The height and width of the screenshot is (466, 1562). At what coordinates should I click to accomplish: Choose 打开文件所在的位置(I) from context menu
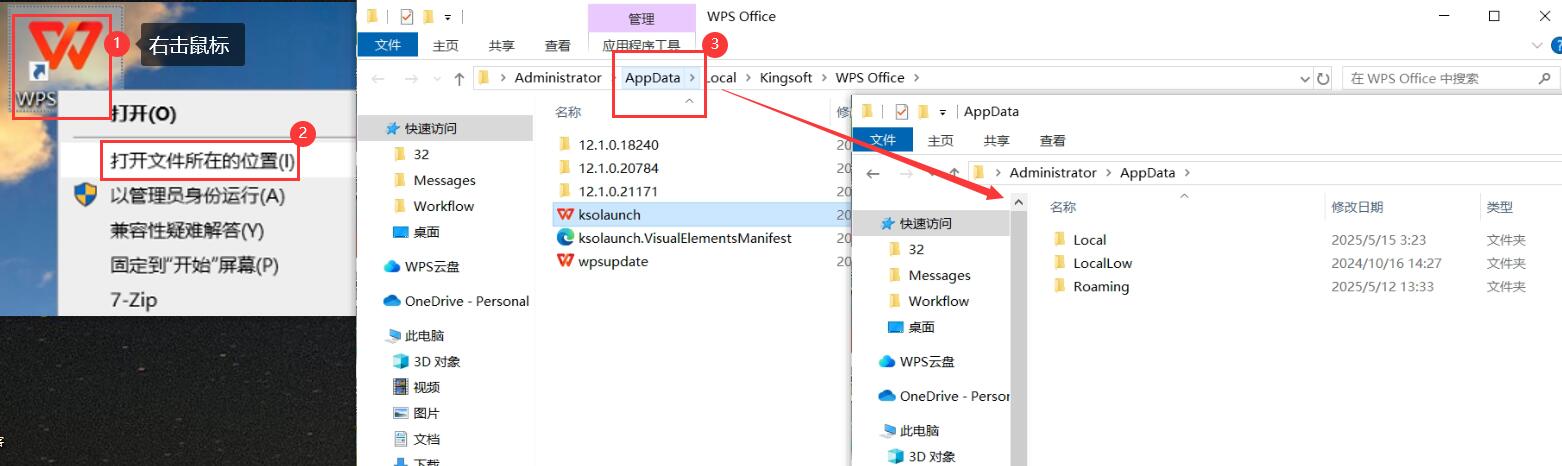[x=203, y=160]
